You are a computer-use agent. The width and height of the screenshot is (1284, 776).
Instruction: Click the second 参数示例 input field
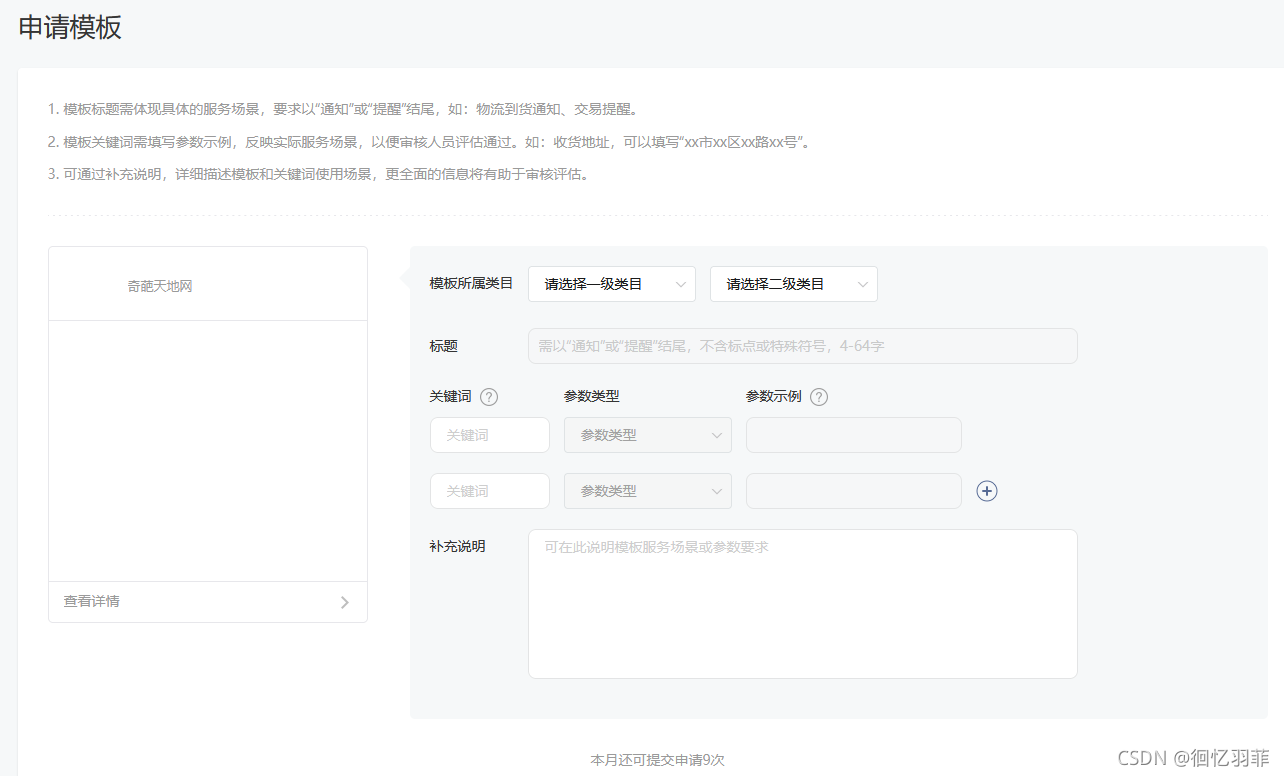pyautogui.click(x=854, y=491)
